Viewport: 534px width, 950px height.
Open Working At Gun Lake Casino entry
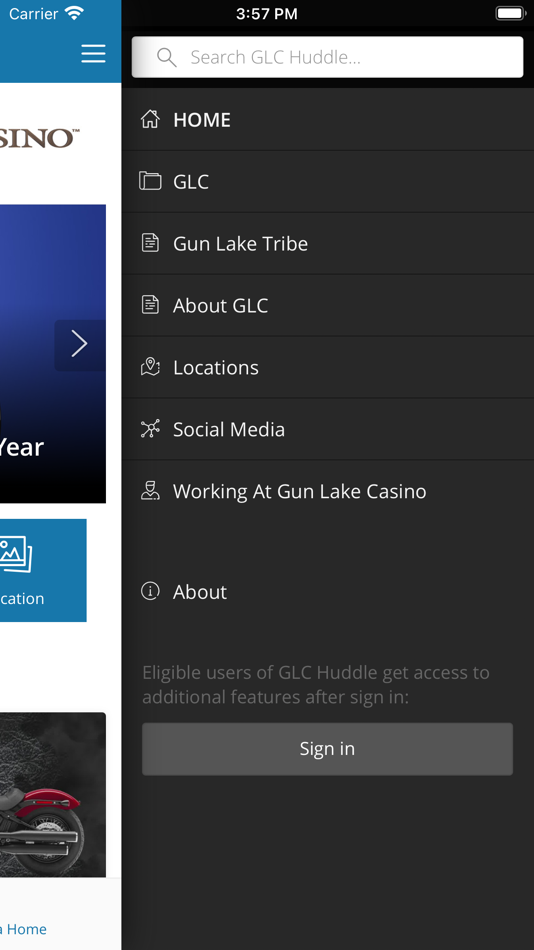tap(327, 490)
